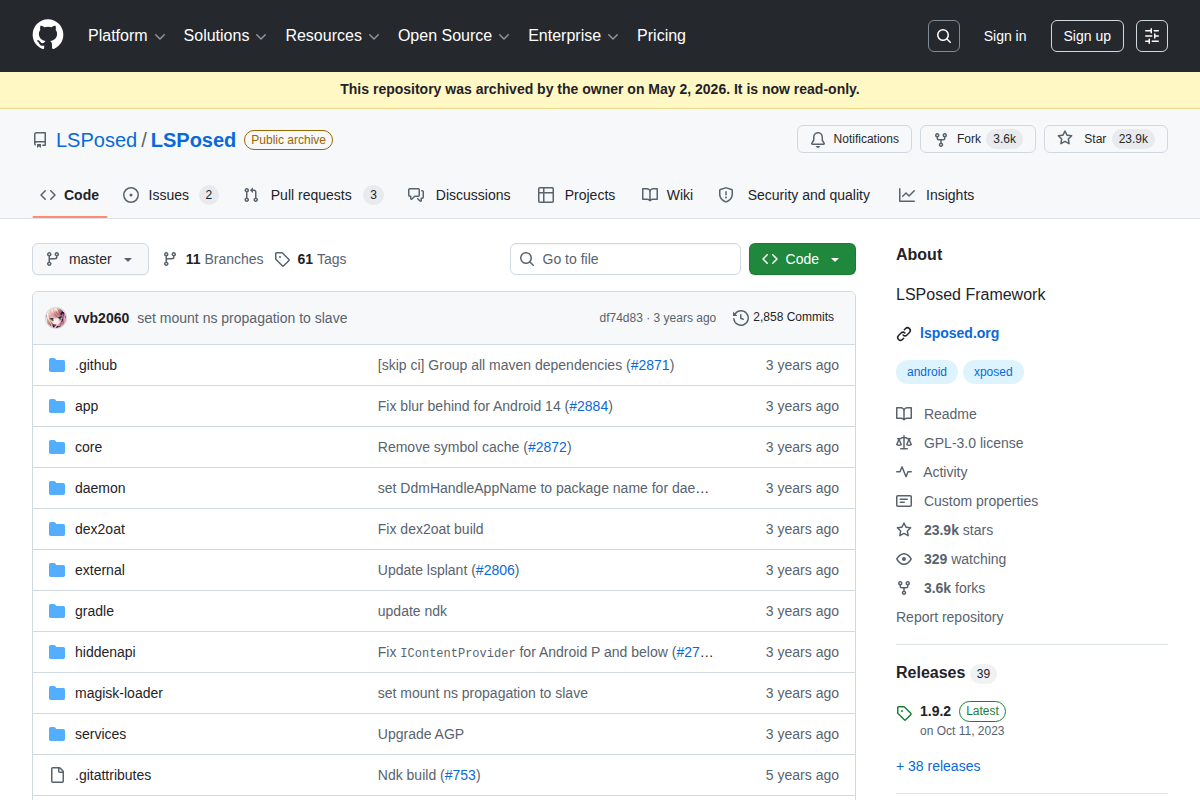Open the services folder
The width and height of the screenshot is (1200, 800).
pos(101,734)
